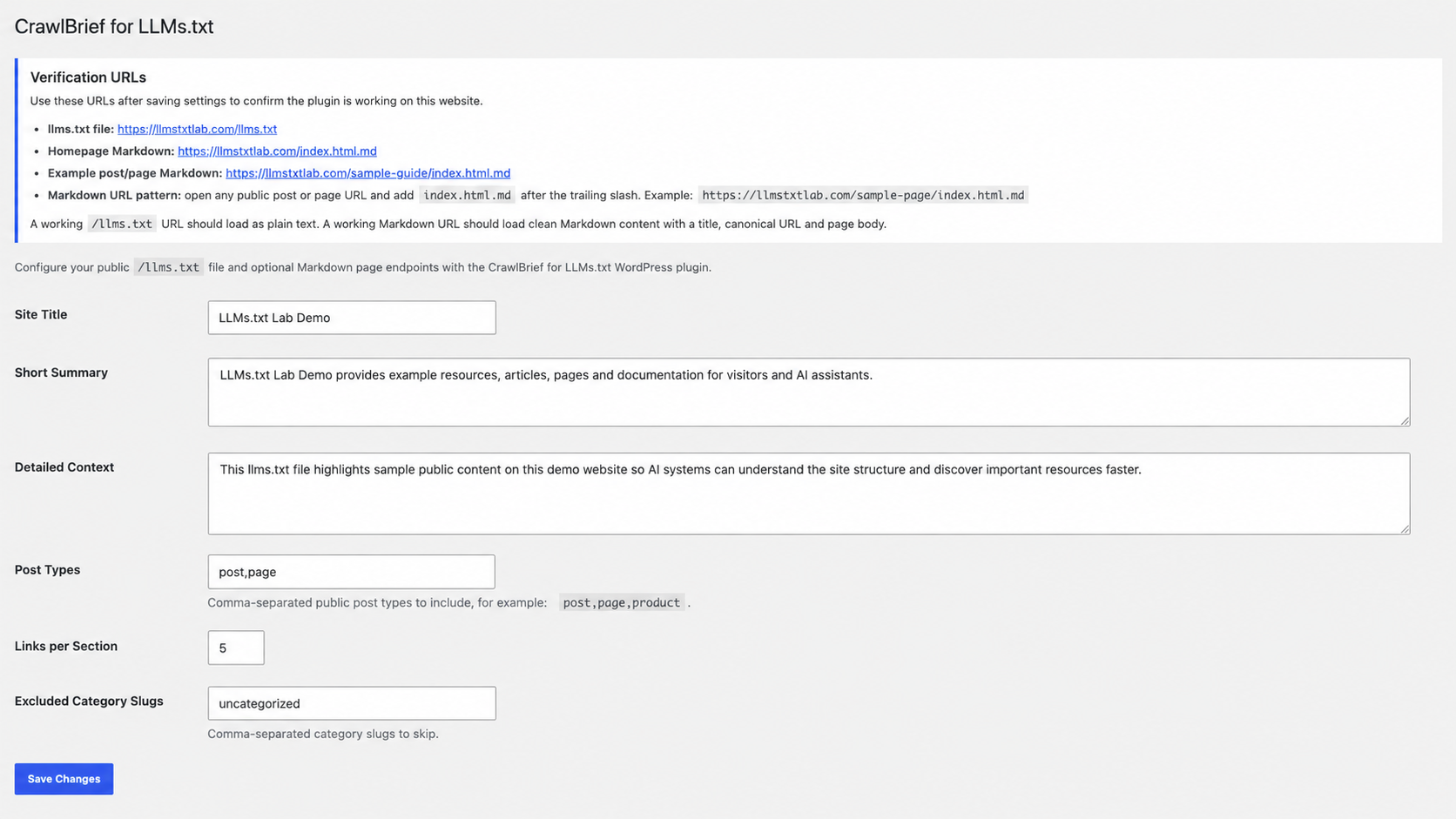
Task: Focus the Links per Section number field
Action: point(236,648)
